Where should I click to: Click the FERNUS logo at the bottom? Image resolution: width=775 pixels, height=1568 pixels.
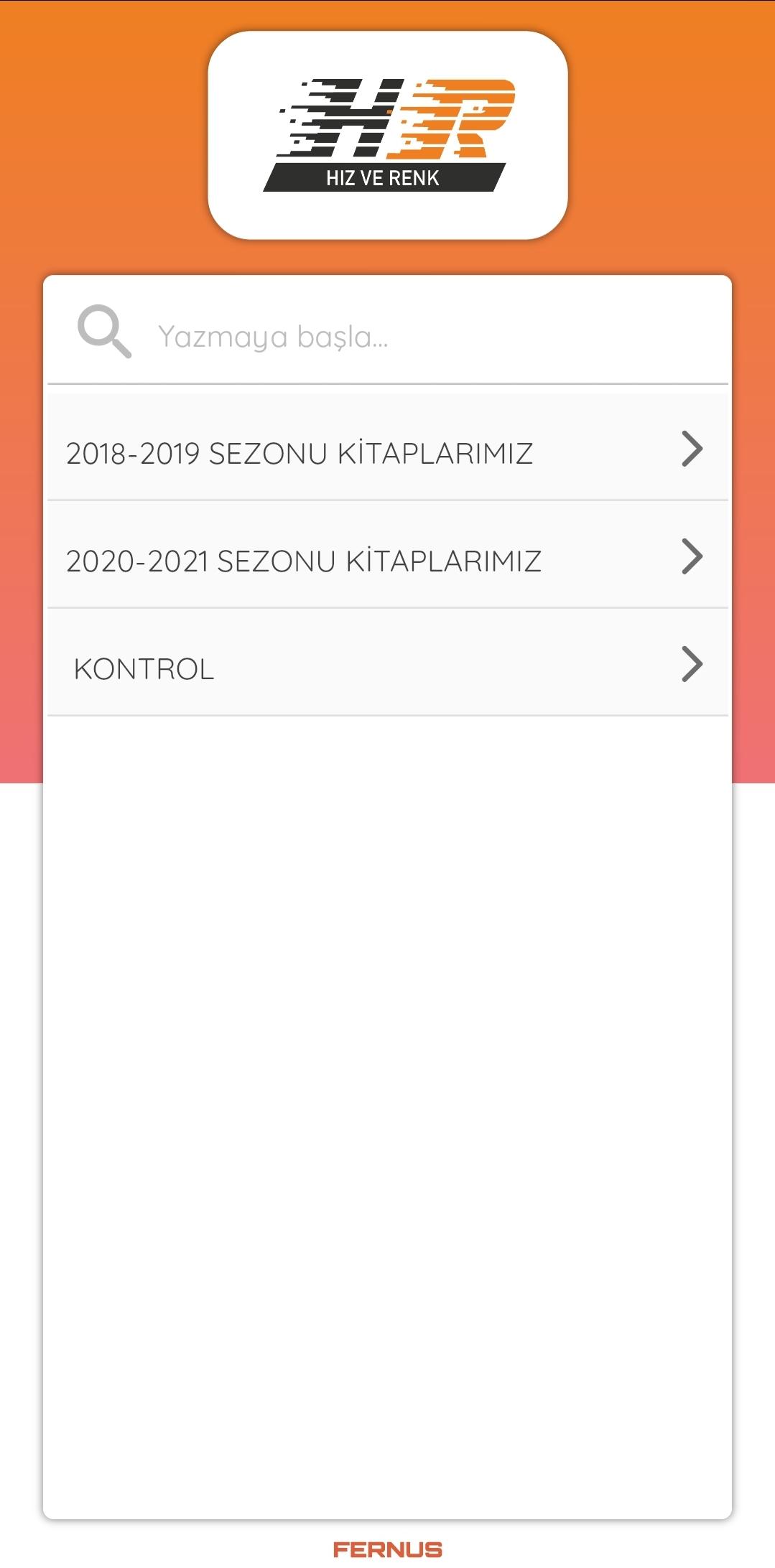[388, 1549]
